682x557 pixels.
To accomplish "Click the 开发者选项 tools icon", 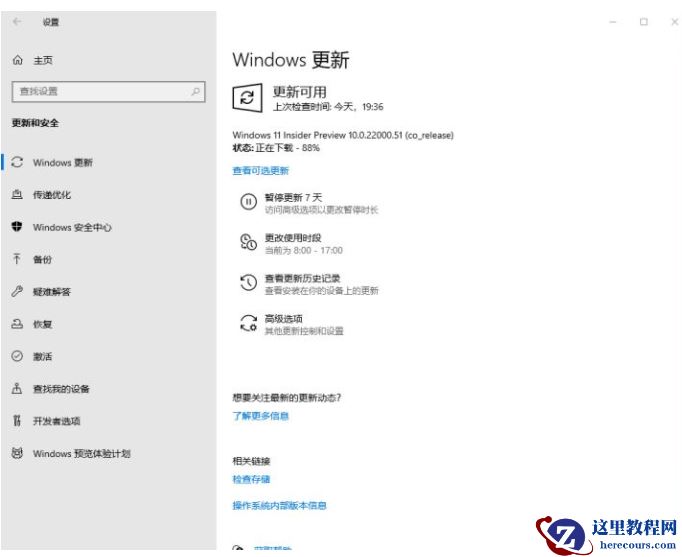I will pyautogui.click(x=17, y=420).
